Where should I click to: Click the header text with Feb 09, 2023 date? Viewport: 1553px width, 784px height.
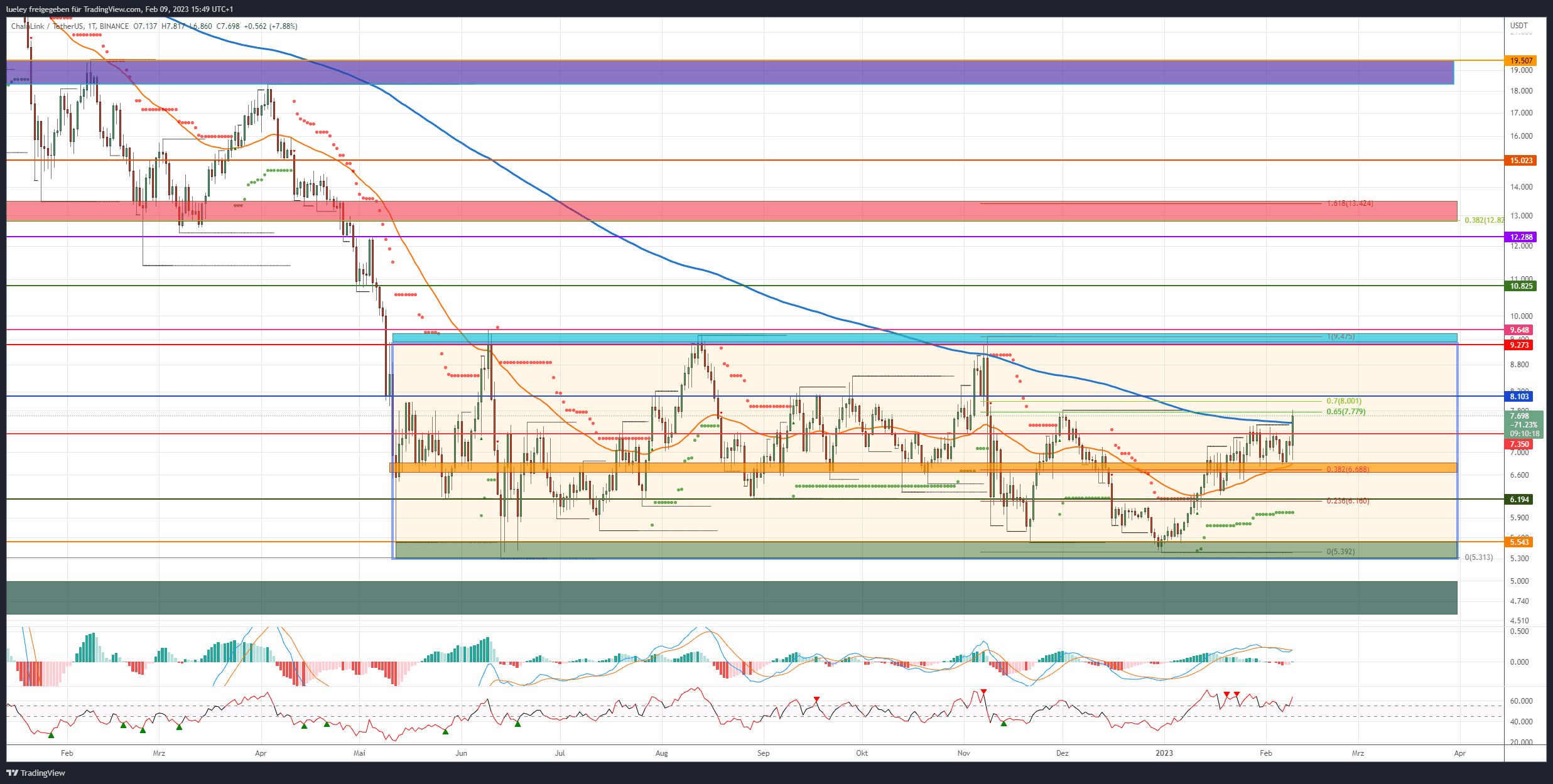point(119,9)
